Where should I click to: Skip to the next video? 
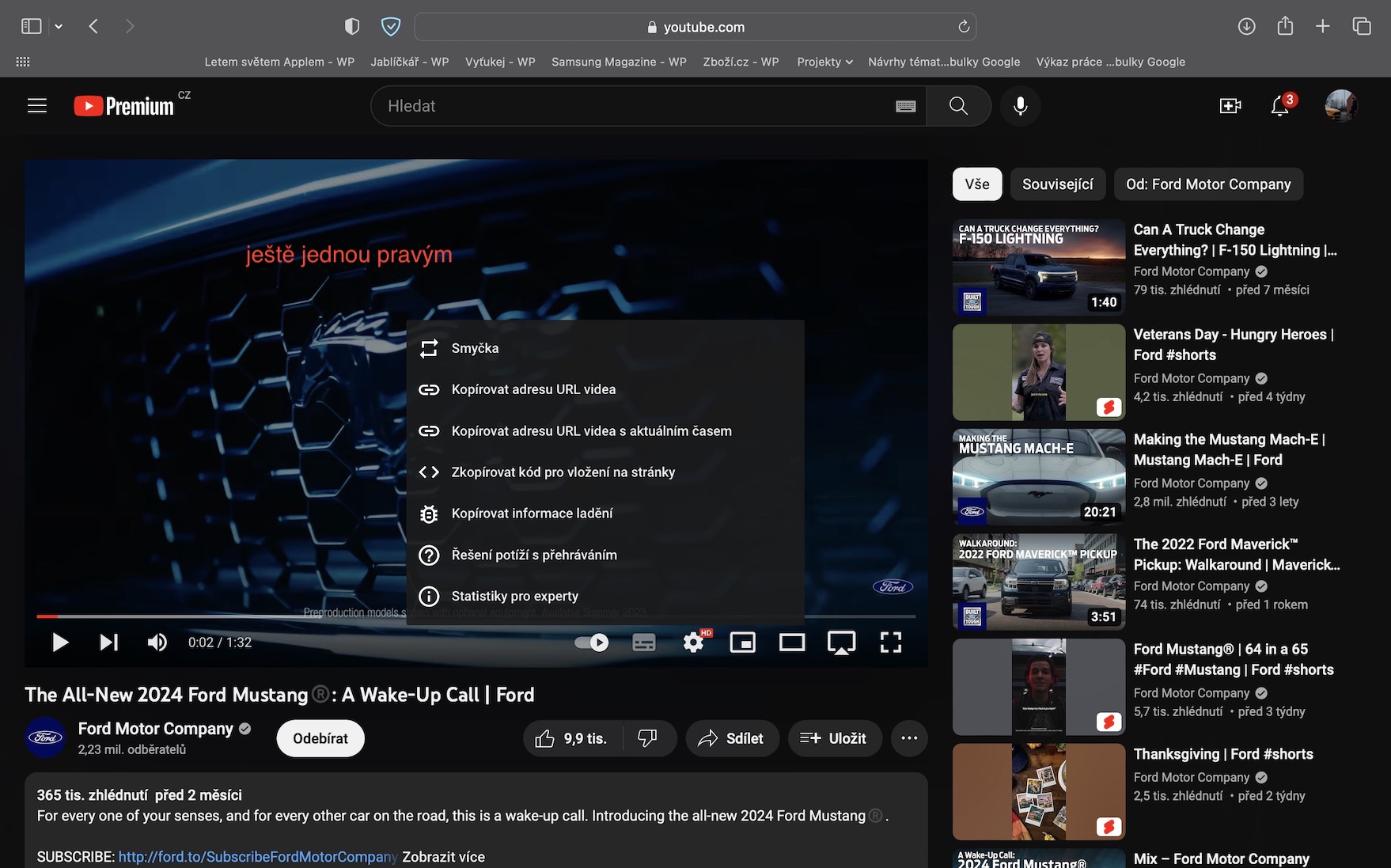point(109,642)
